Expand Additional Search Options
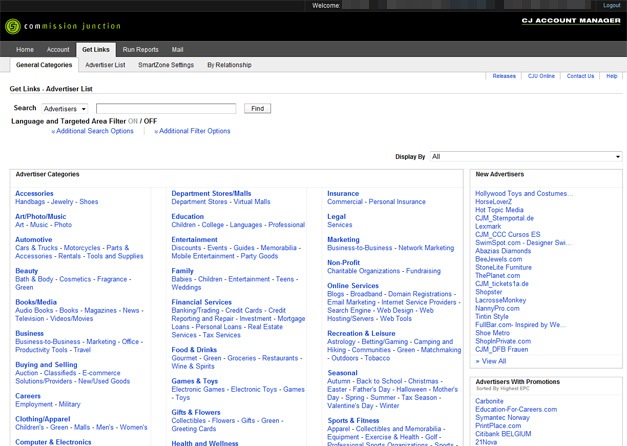 [x=93, y=131]
